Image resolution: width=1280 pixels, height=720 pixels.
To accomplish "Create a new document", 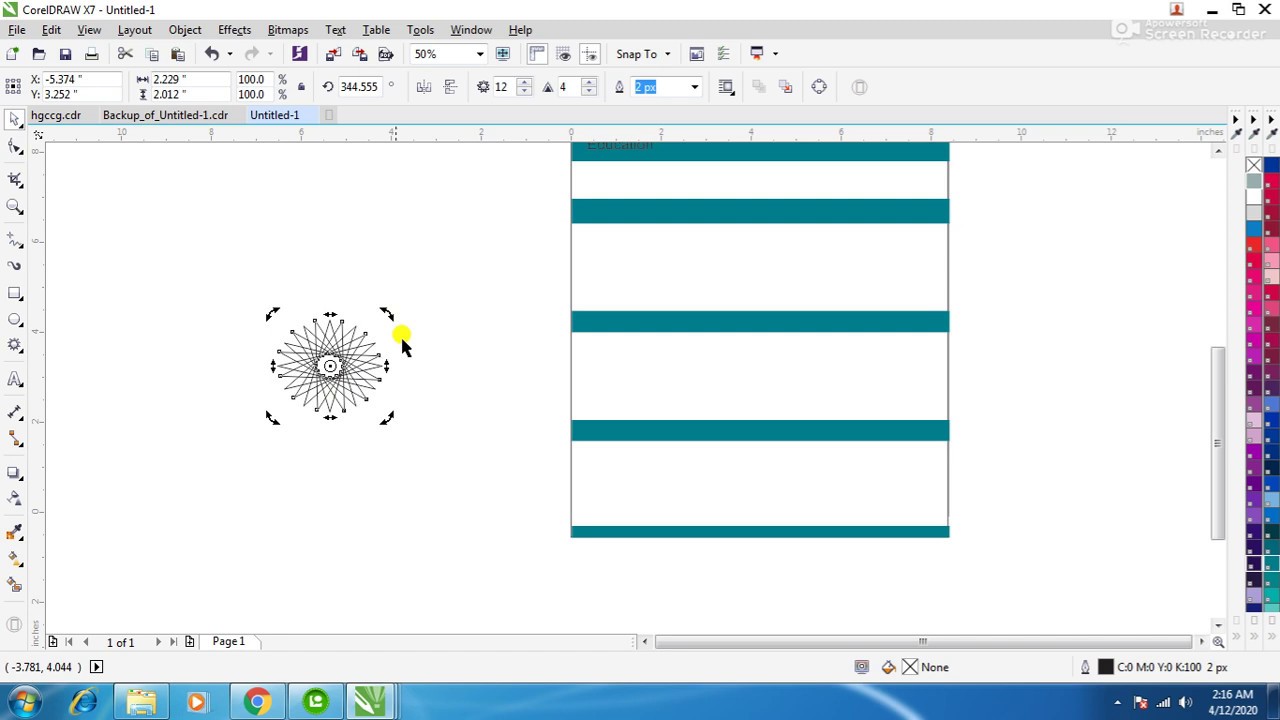I will [12, 54].
